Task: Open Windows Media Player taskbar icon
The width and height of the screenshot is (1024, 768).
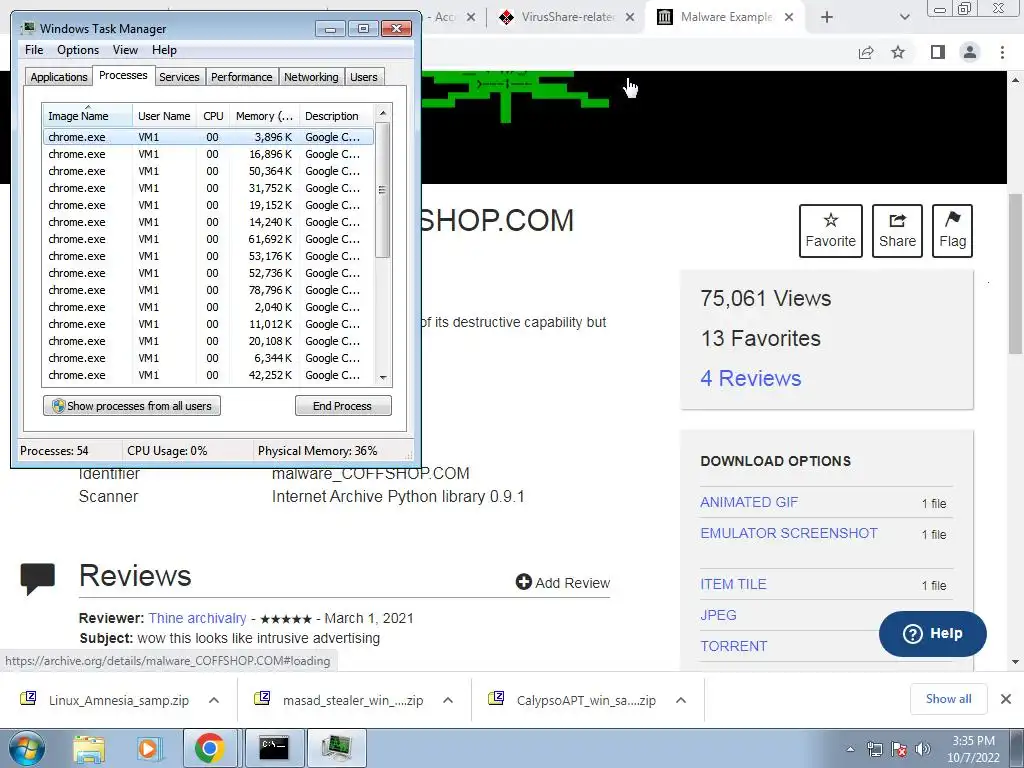Action: pyautogui.click(x=148, y=748)
